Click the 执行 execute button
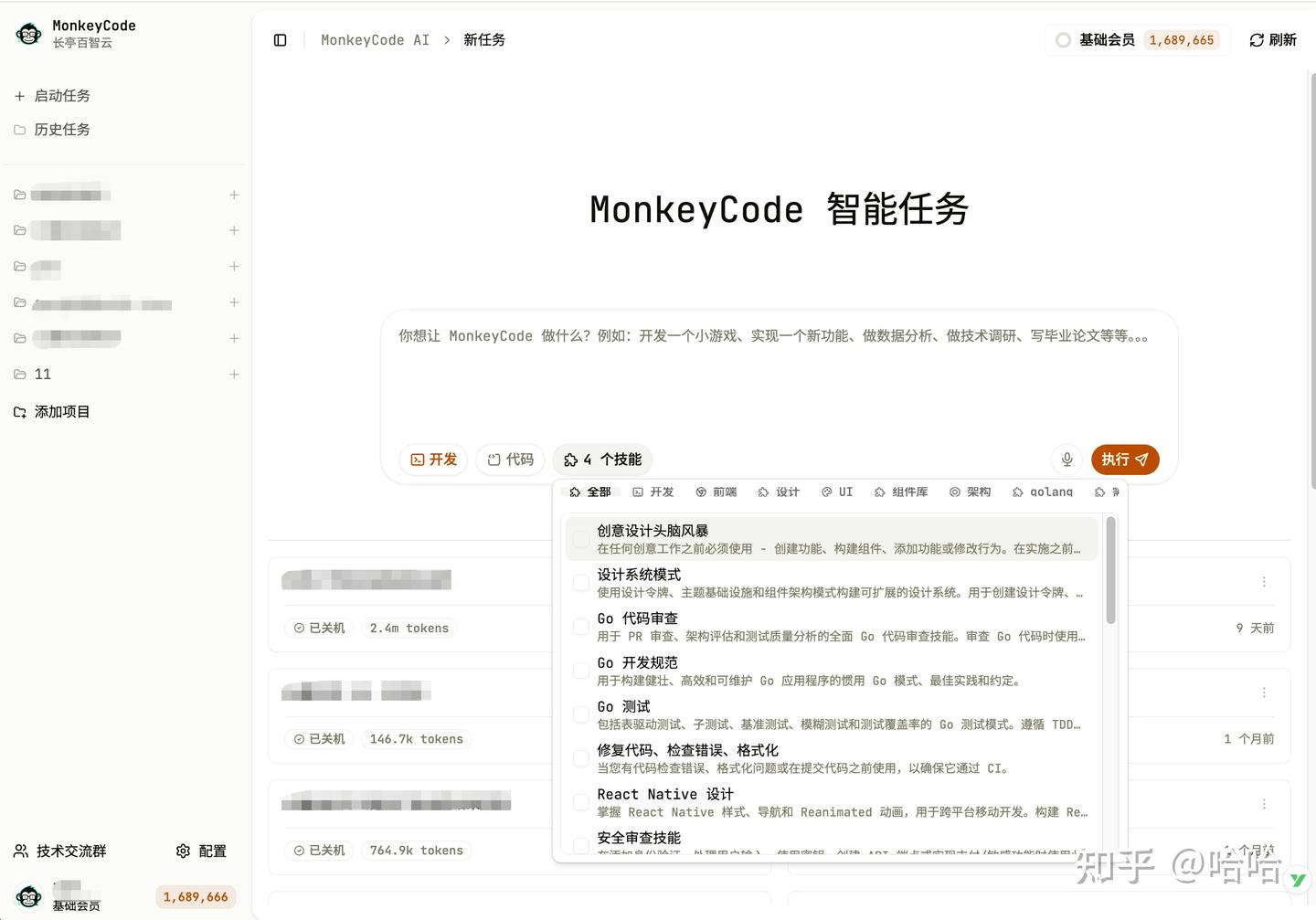This screenshot has height=920, width=1316. pyautogui.click(x=1125, y=460)
